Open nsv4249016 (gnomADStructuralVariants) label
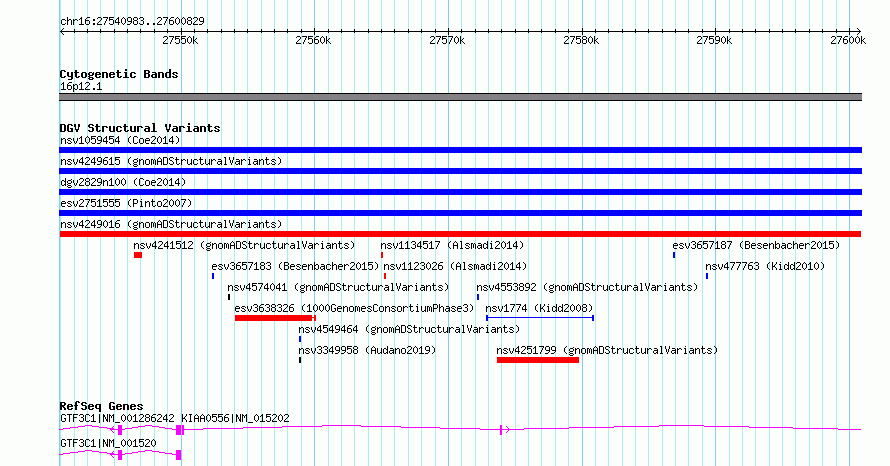This screenshot has width=890, height=466. 171,224
